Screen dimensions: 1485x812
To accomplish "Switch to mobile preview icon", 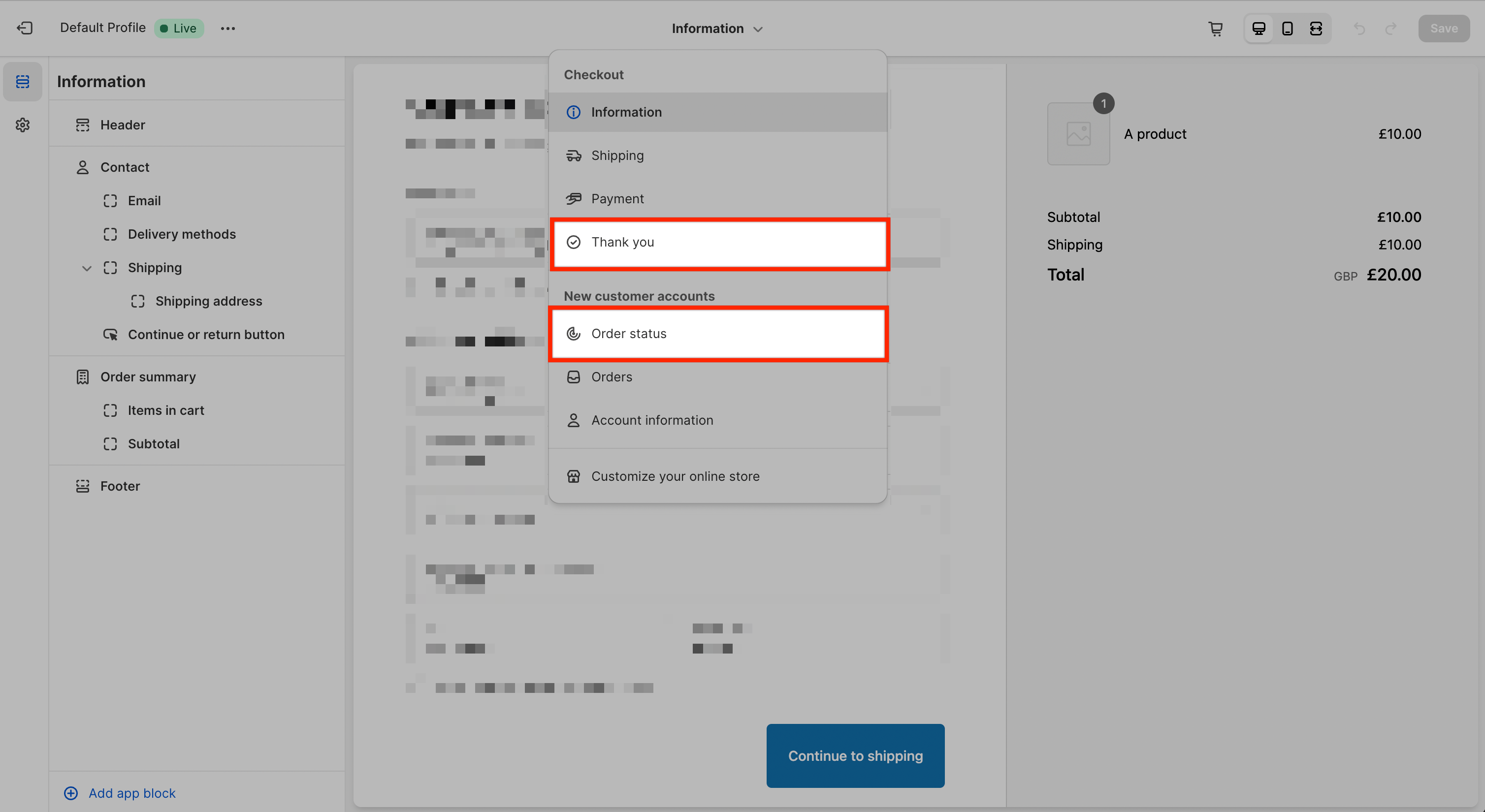I will point(1287,28).
